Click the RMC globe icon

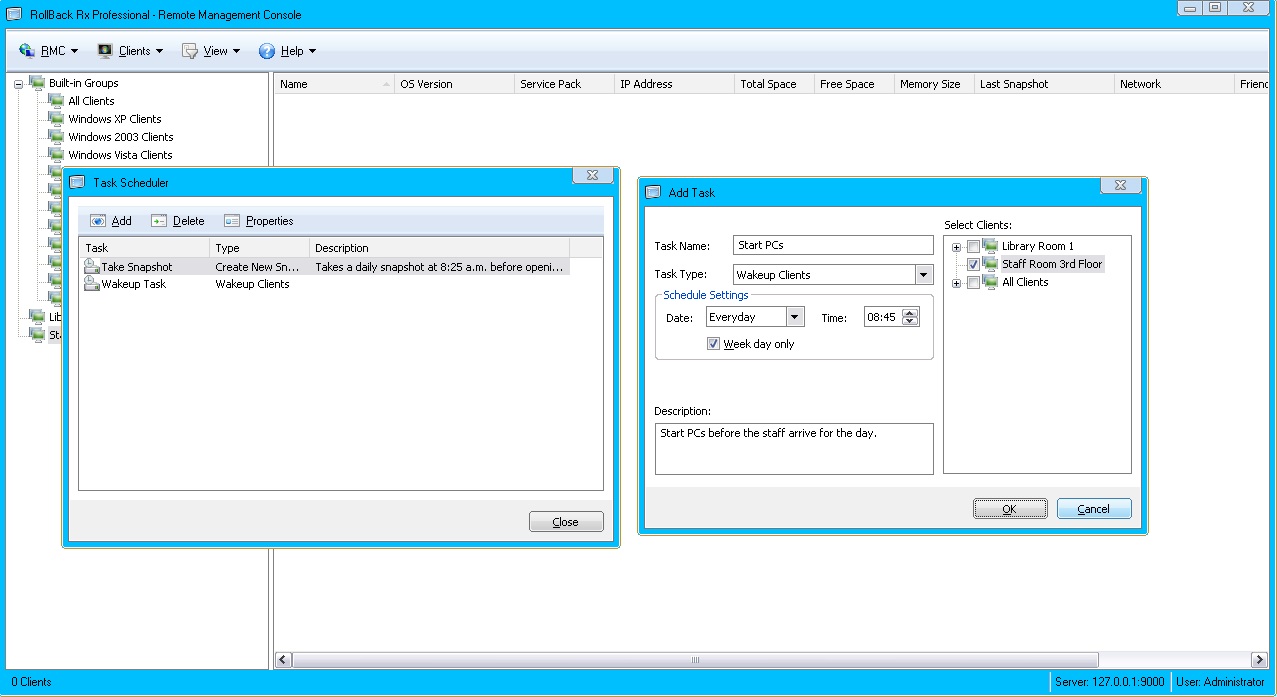tap(27, 51)
